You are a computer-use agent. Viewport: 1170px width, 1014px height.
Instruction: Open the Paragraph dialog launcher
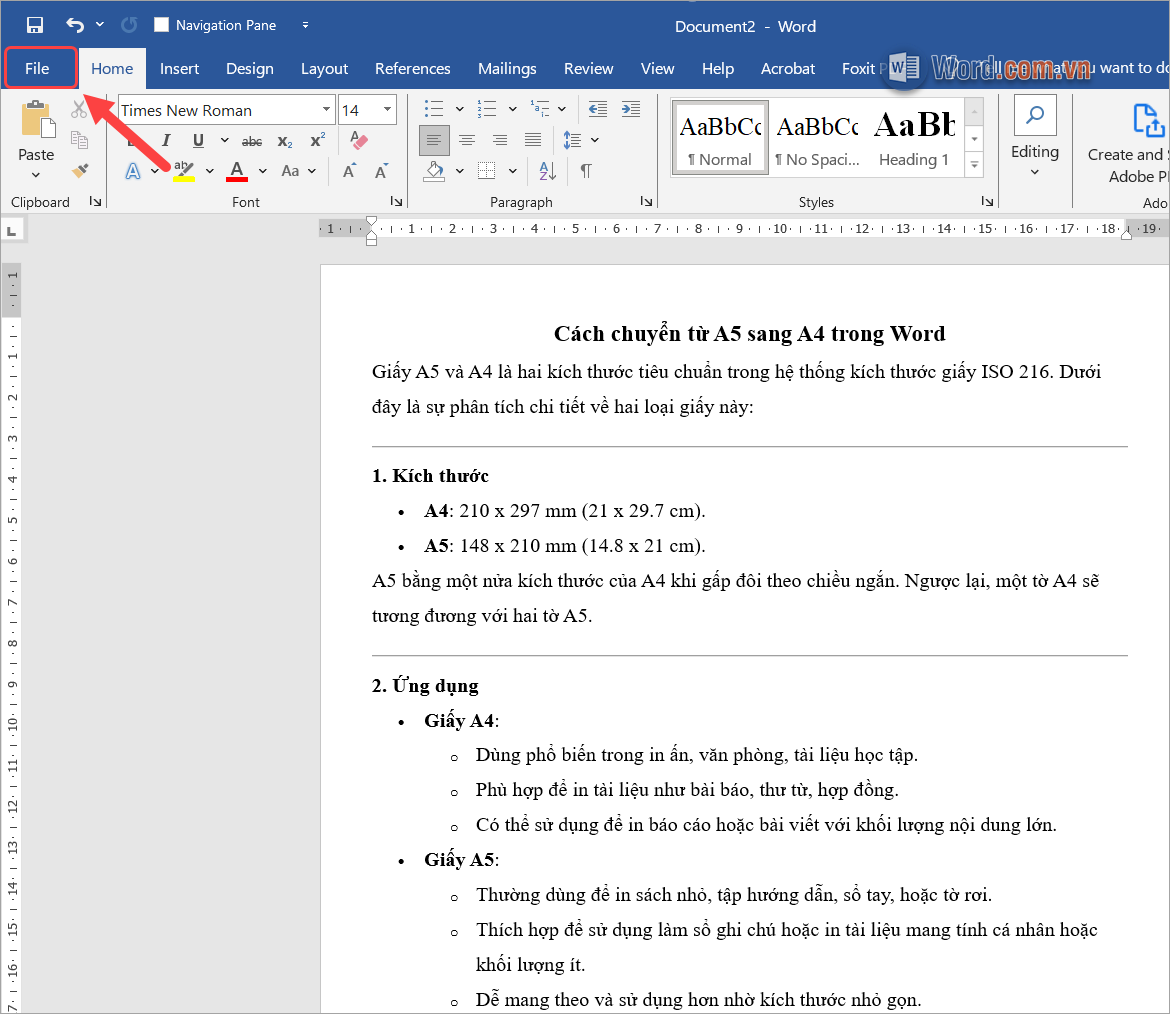point(646,201)
